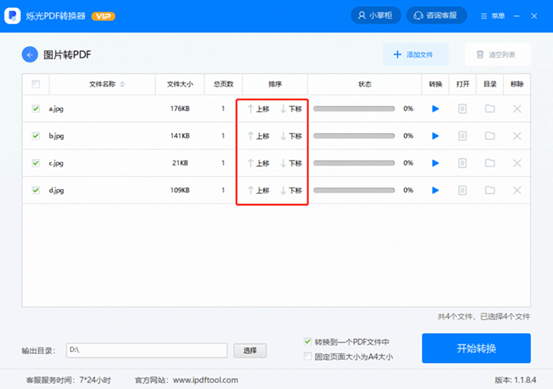Viewport: 553px width, 389px height.
Task: Click the progress bar for d.jpg
Action: [x=354, y=190]
